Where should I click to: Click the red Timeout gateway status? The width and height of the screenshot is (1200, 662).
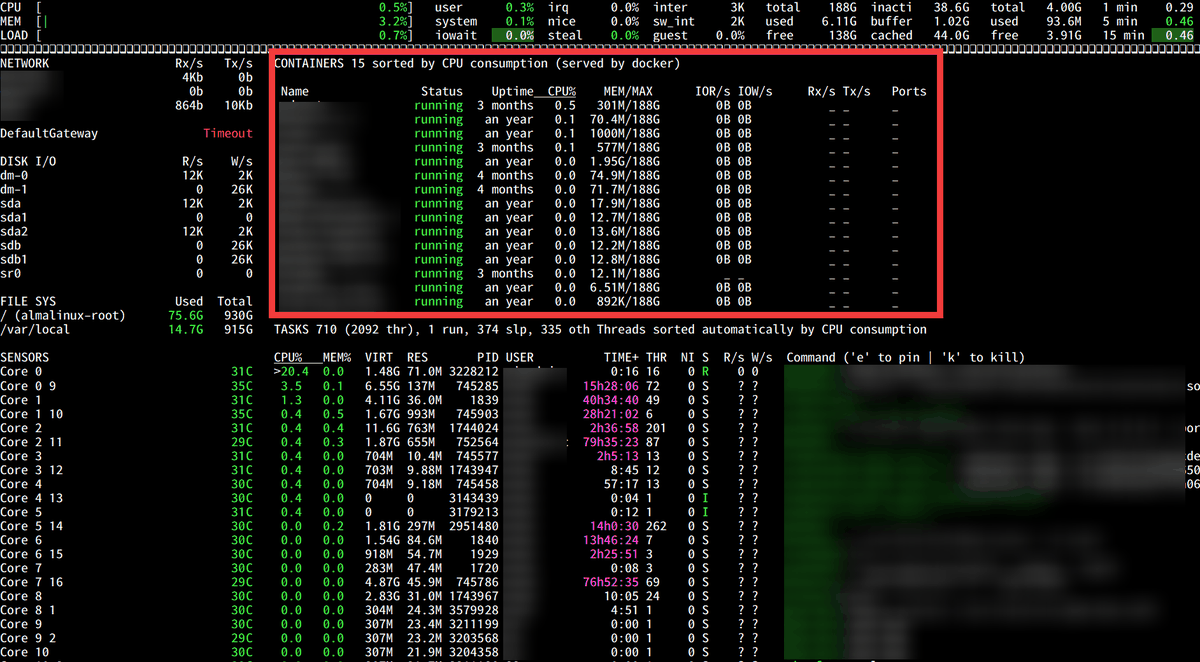228,134
